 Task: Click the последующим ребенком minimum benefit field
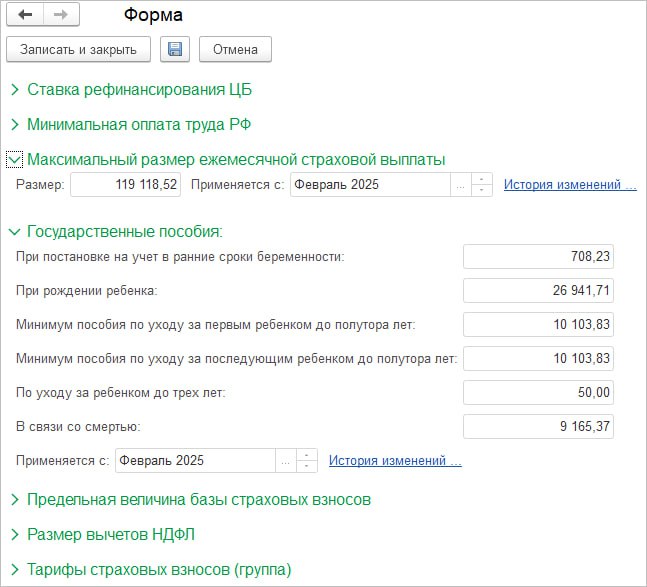click(538, 358)
